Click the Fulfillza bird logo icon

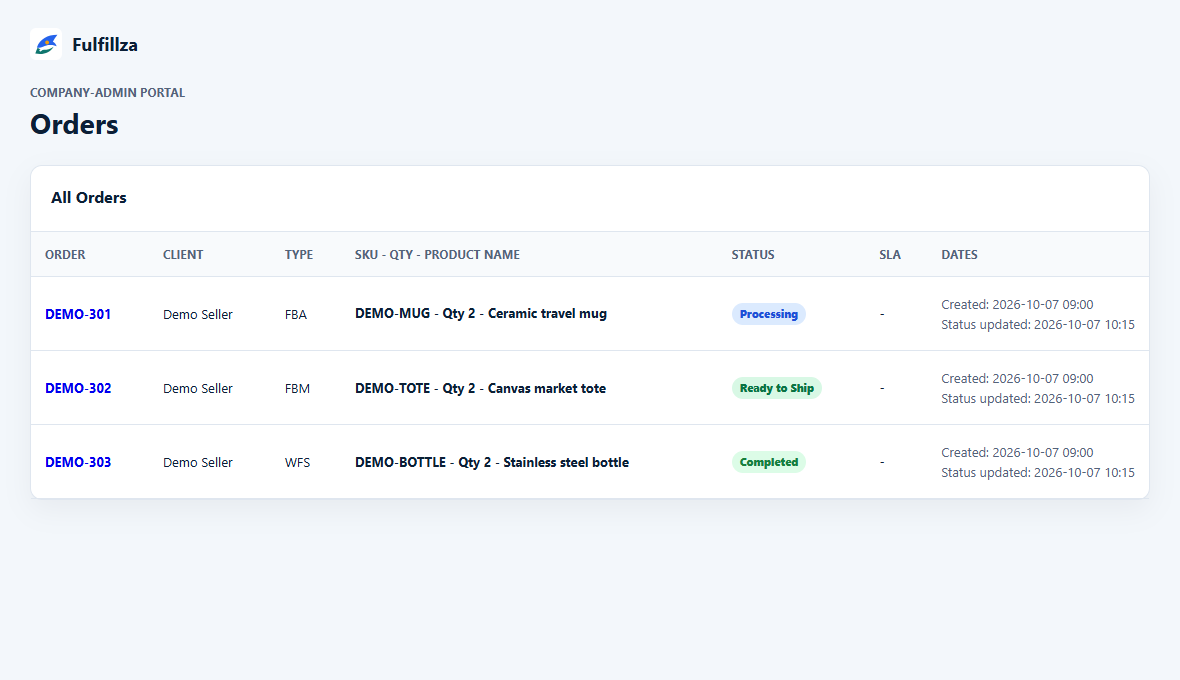[x=46, y=44]
